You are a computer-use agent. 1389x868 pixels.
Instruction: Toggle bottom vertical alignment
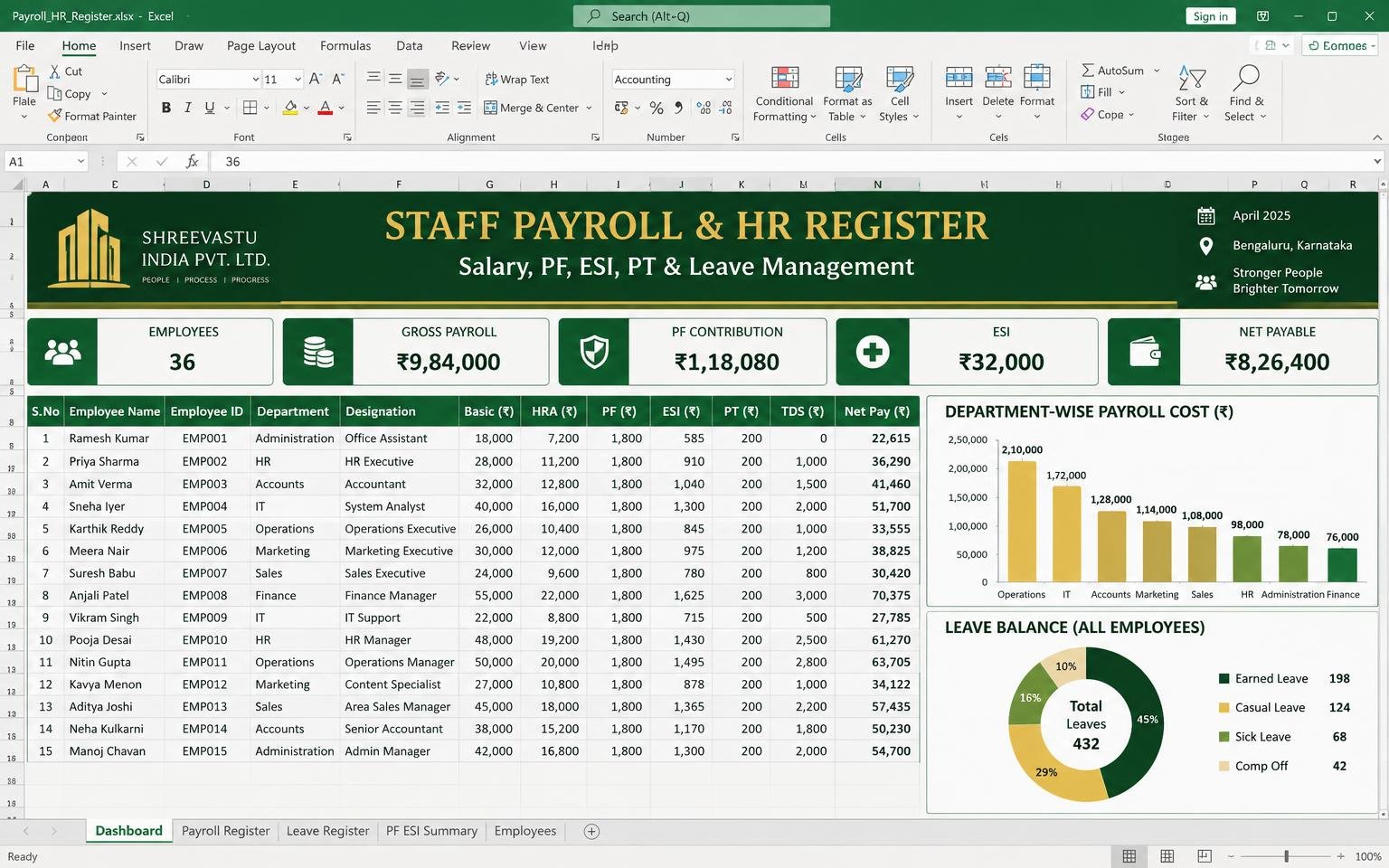[417, 79]
